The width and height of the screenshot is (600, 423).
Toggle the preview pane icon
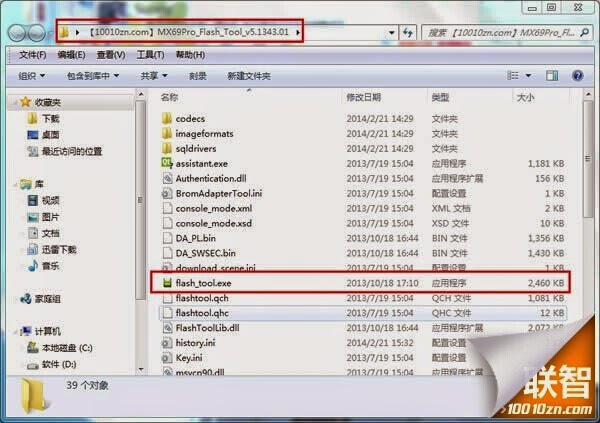coord(552,75)
